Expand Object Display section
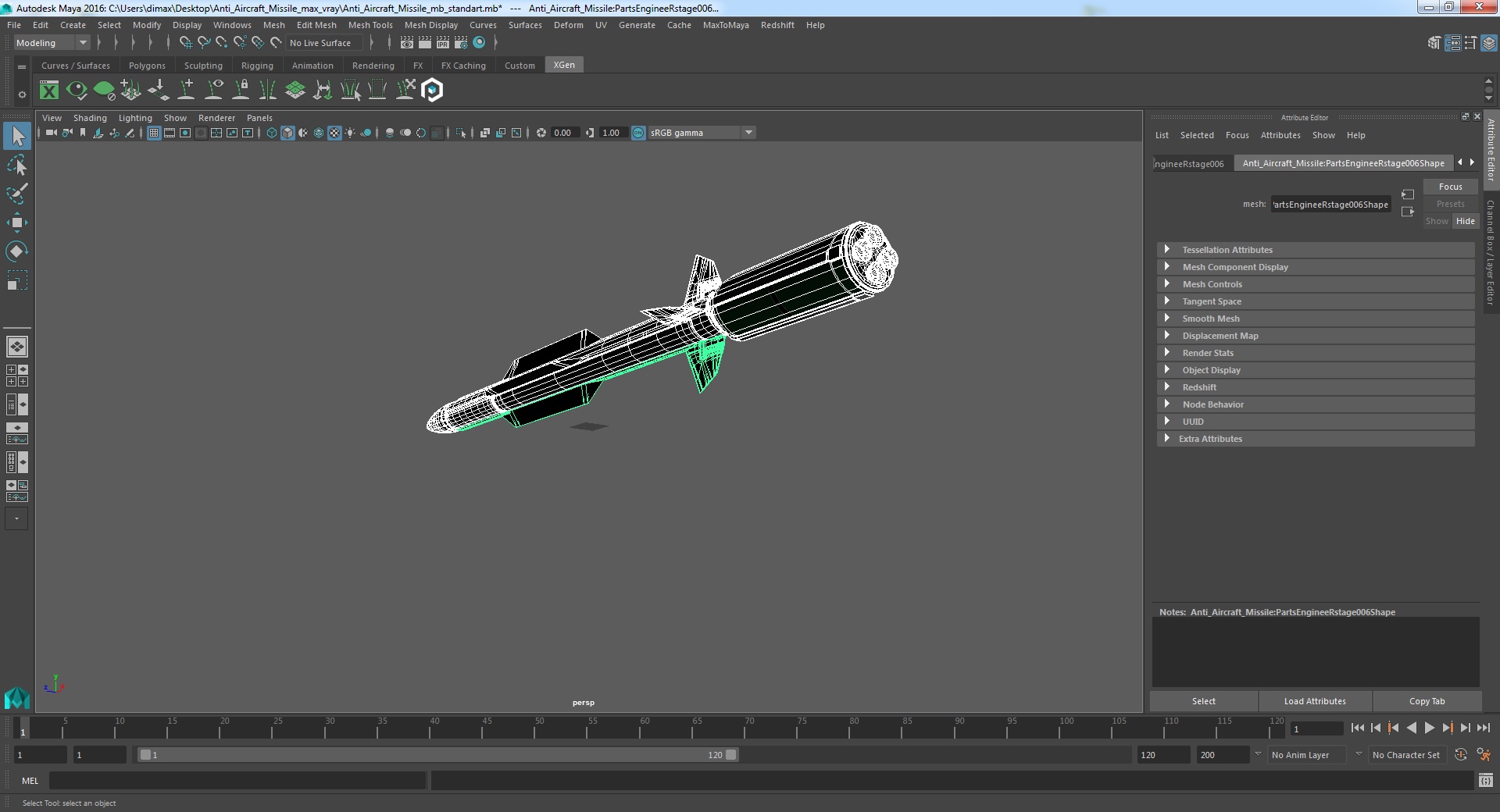This screenshot has height=812, width=1500. click(1316, 370)
